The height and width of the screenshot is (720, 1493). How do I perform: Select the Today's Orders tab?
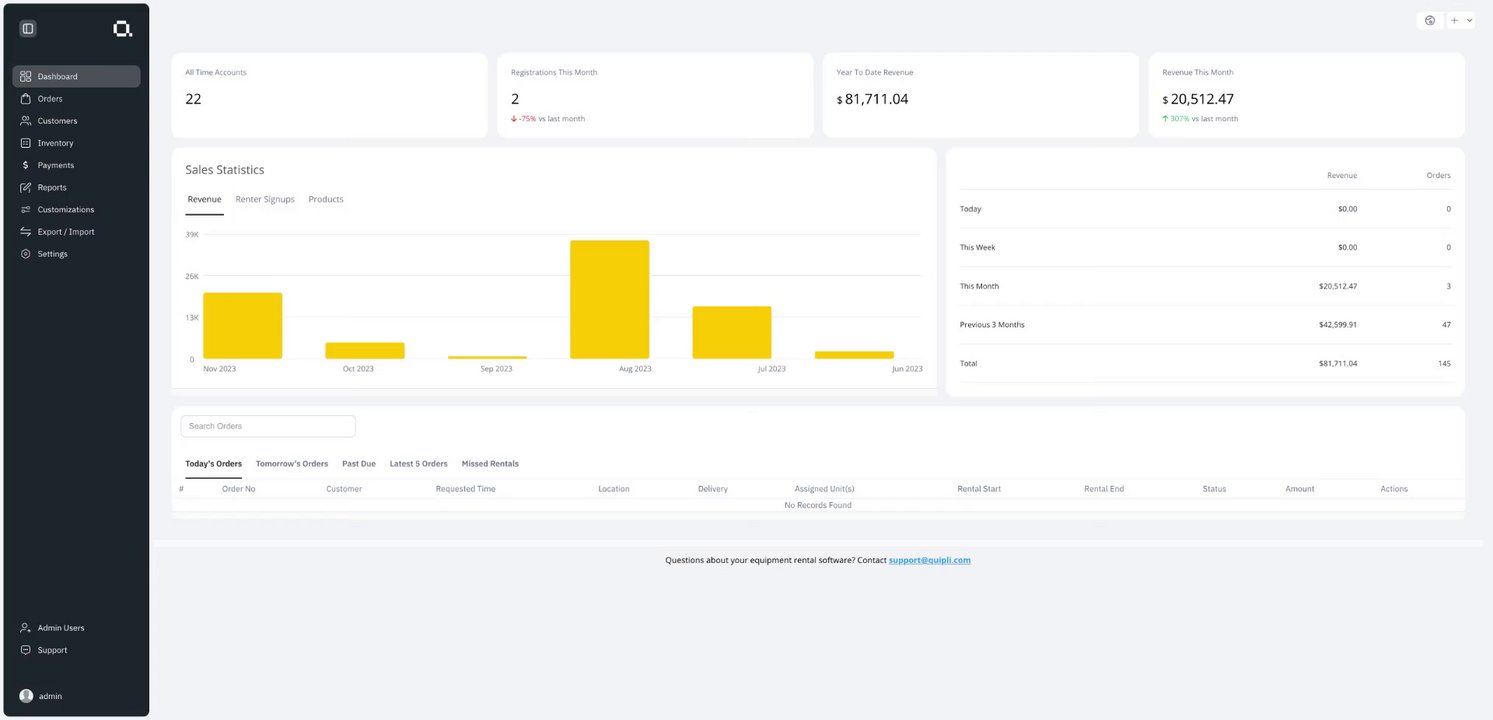(x=214, y=464)
